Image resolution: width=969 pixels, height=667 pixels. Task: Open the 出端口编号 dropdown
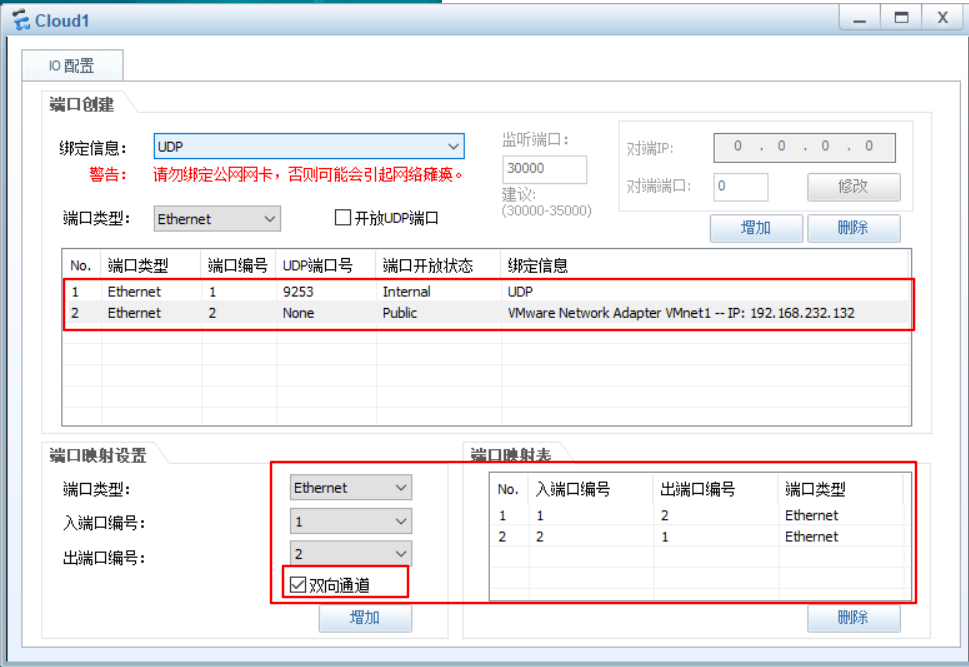click(x=350, y=554)
